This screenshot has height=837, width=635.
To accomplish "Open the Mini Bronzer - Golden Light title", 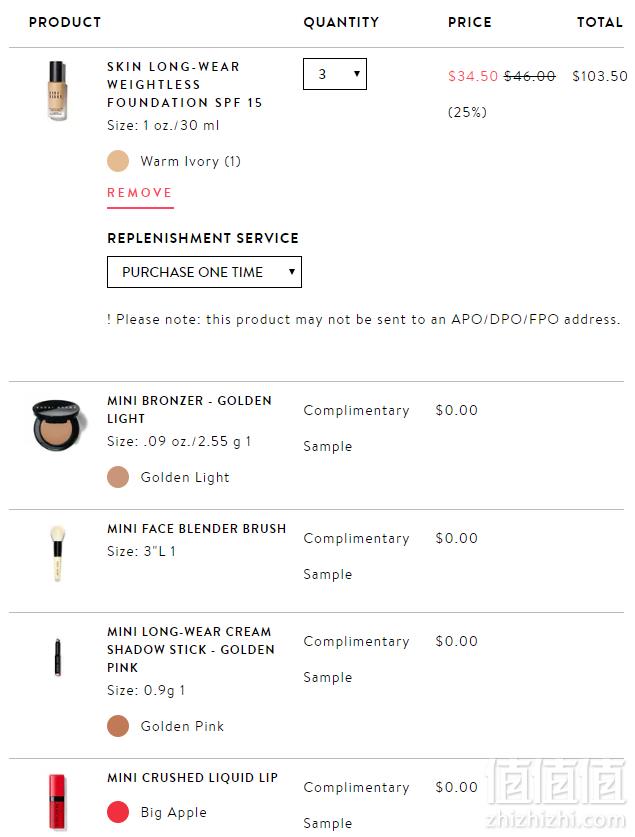I will (189, 409).
